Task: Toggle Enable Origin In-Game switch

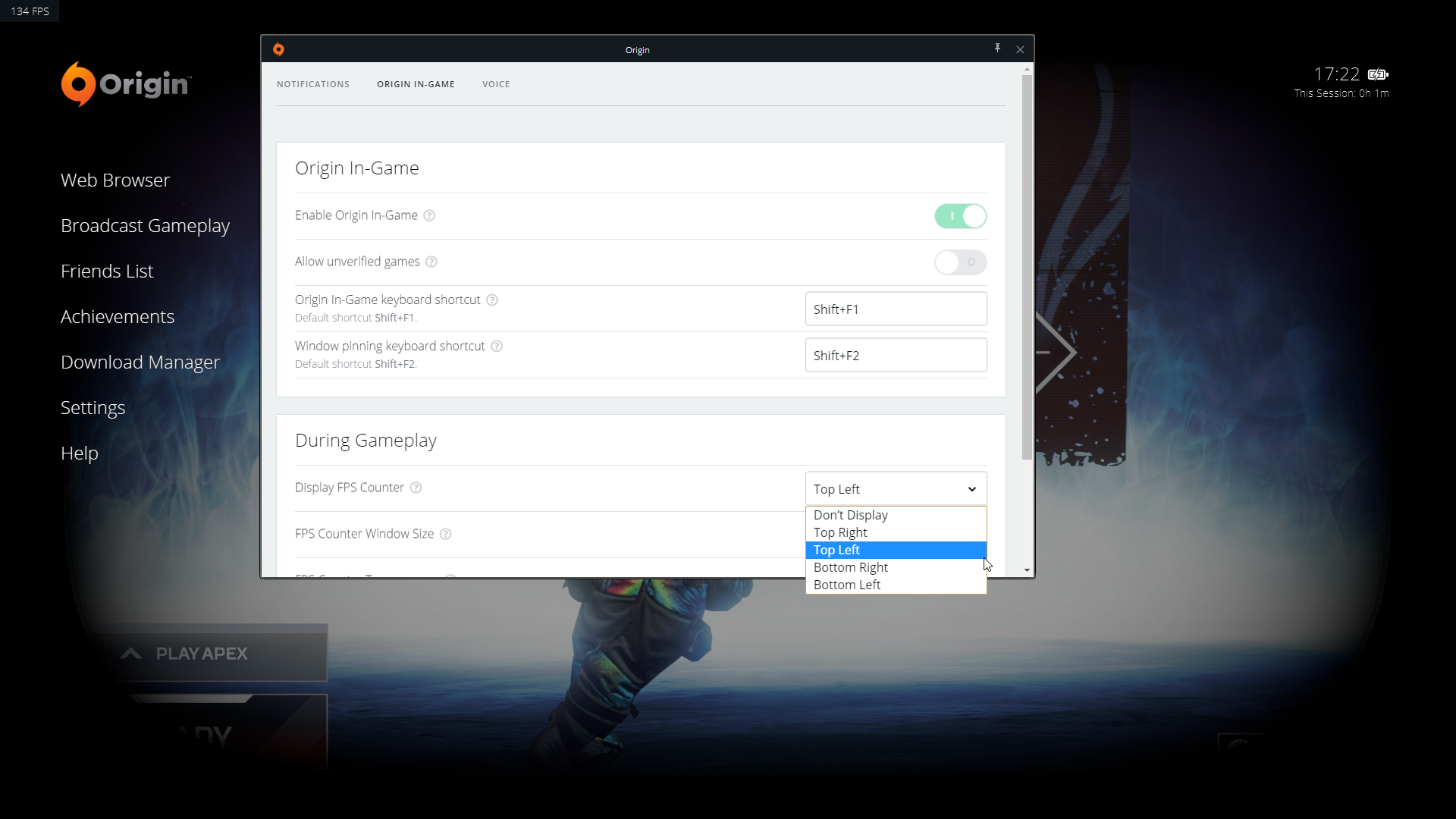Action: [x=961, y=215]
